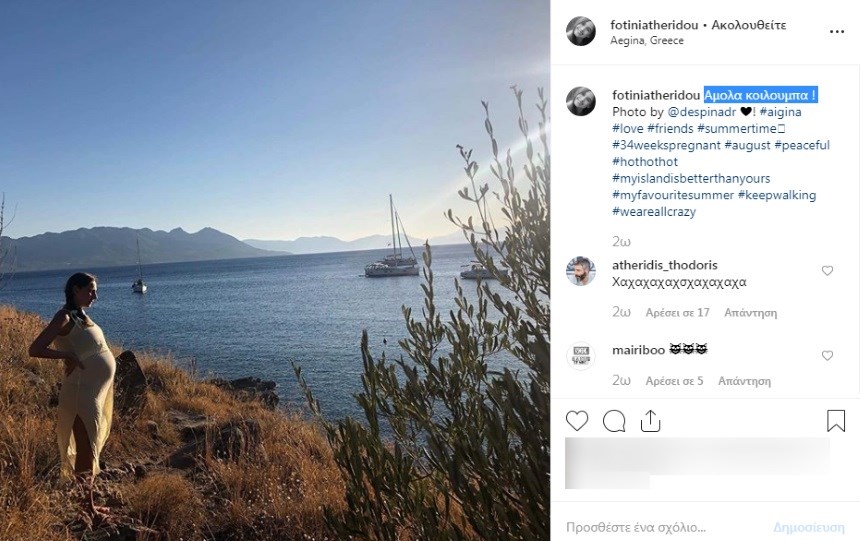The width and height of the screenshot is (860, 541).
Task: Open the three-dot more options menu
Action: [836, 32]
